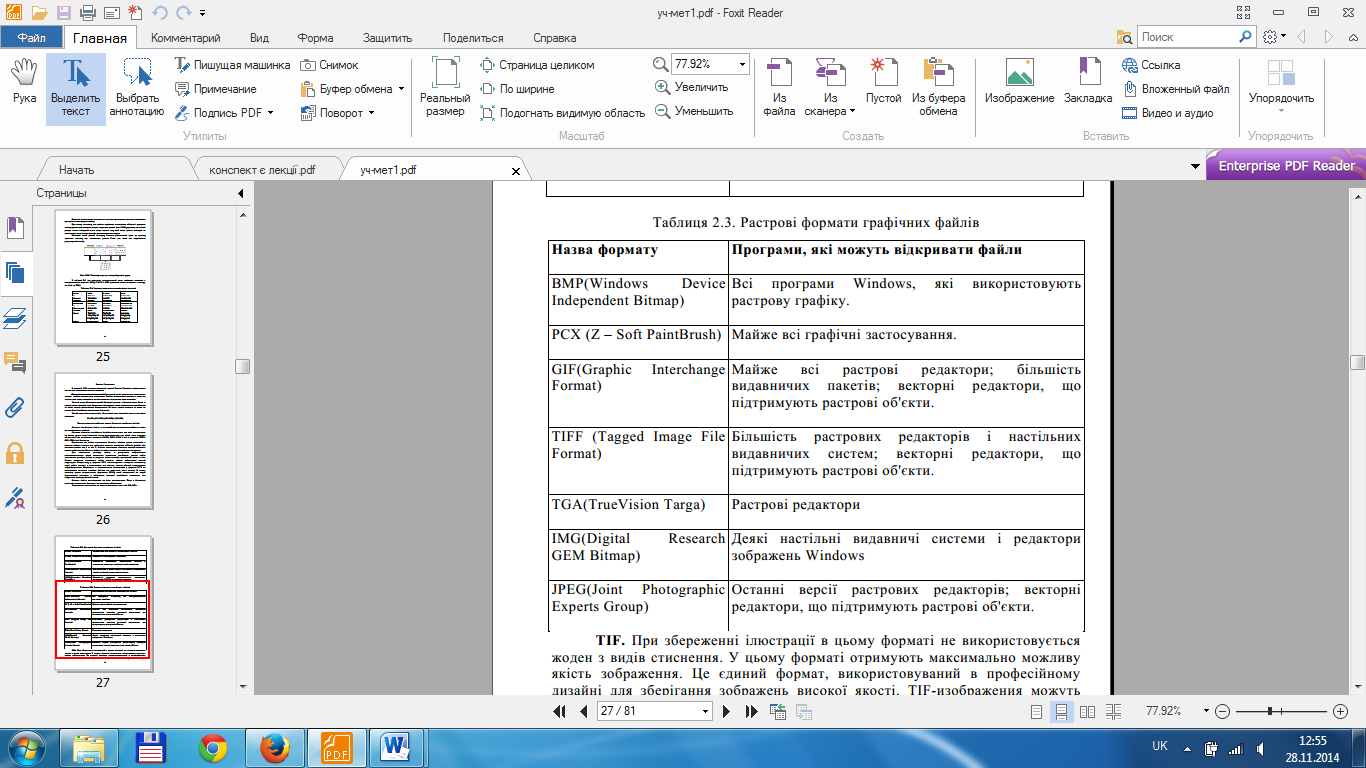The width and height of the screenshot is (1366, 768).
Task: Open bookmarks panel in left sidebar
Action: coord(15,228)
